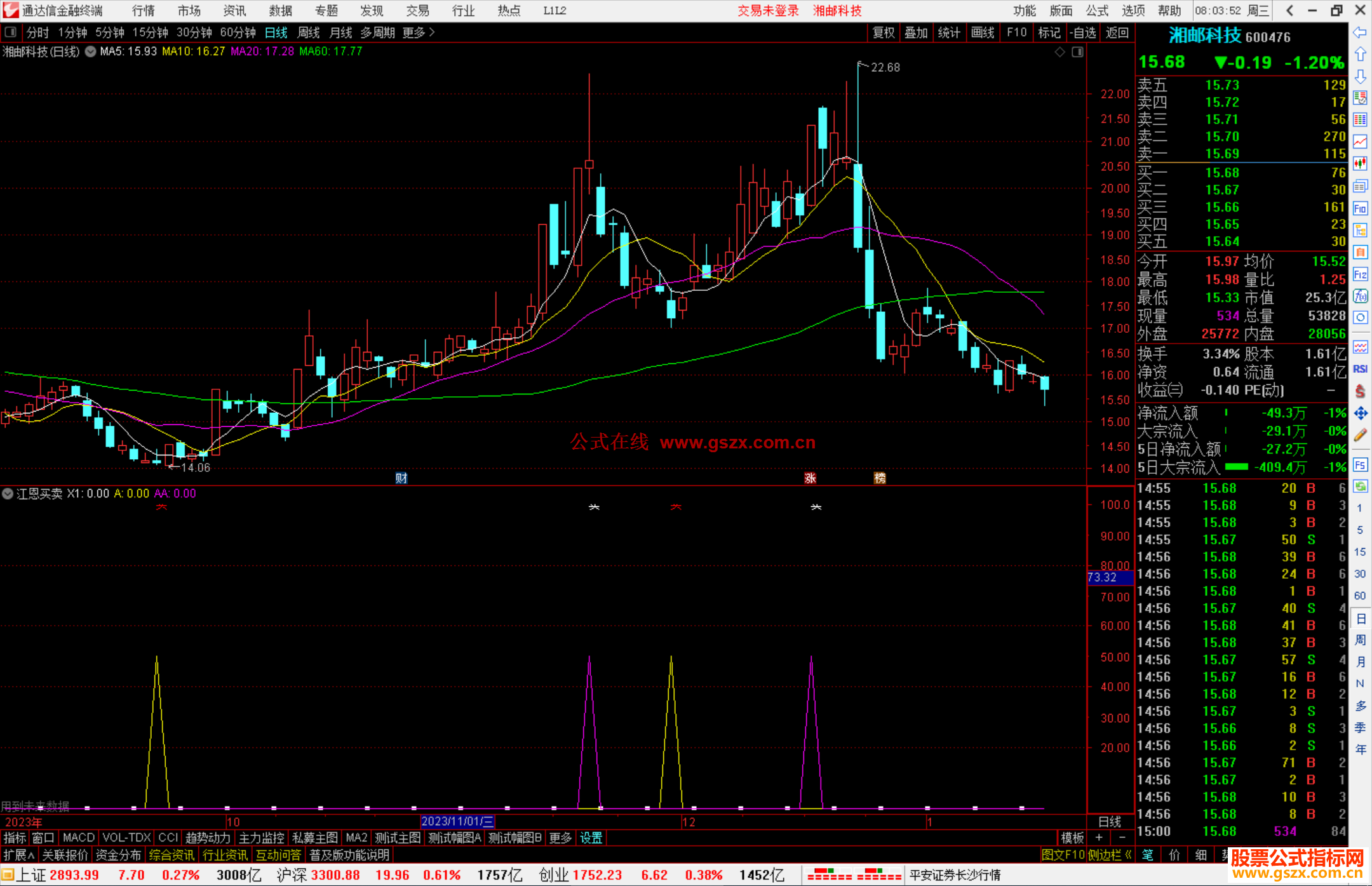The image size is (1372, 886).
Task: Collapse the 侧边栏 sidebar chevron
Action: [x=1128, y=855]
